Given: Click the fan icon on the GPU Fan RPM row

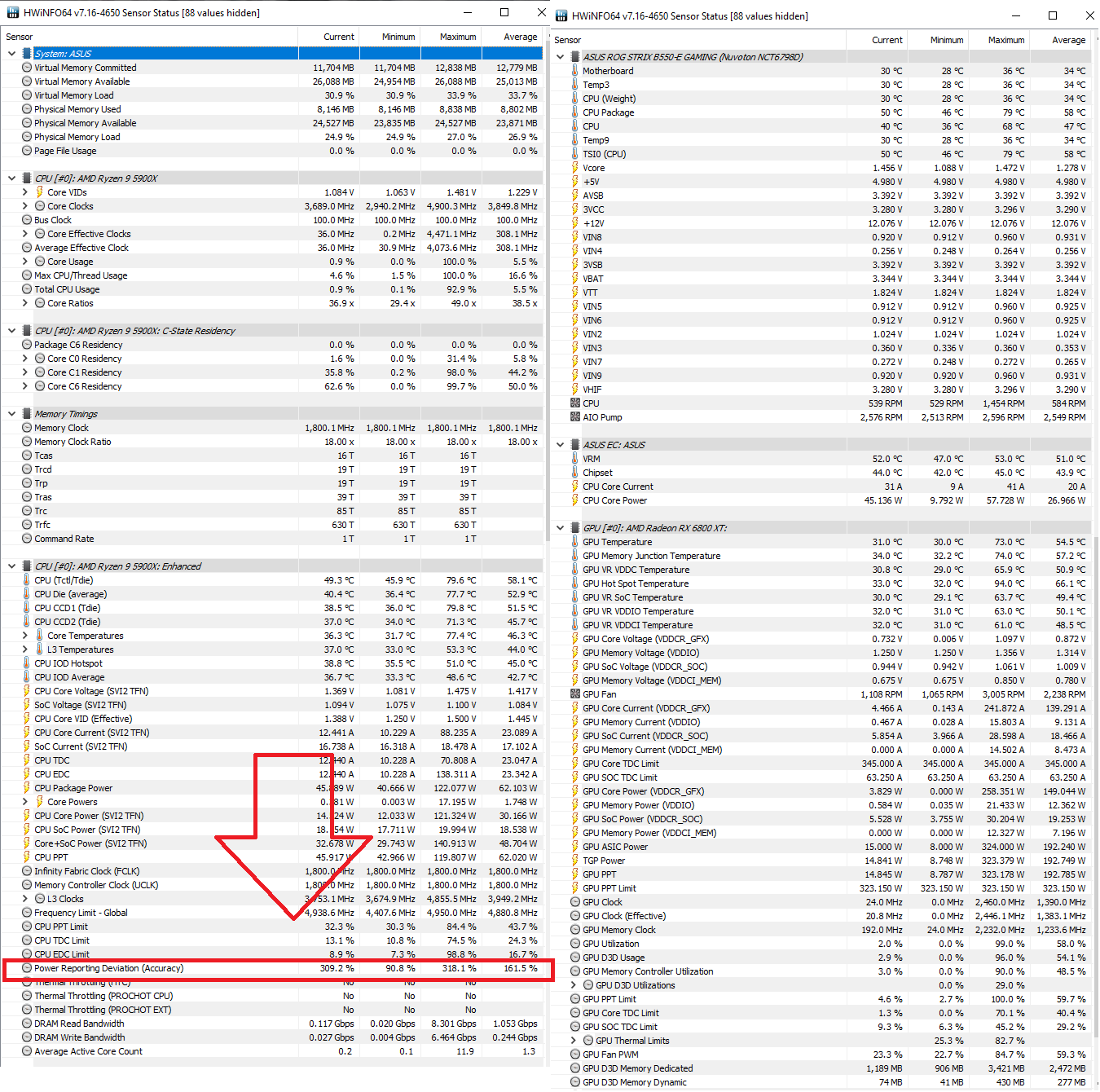Looking at the screenshot, I should pyautogui.click(x=575, y=694).
